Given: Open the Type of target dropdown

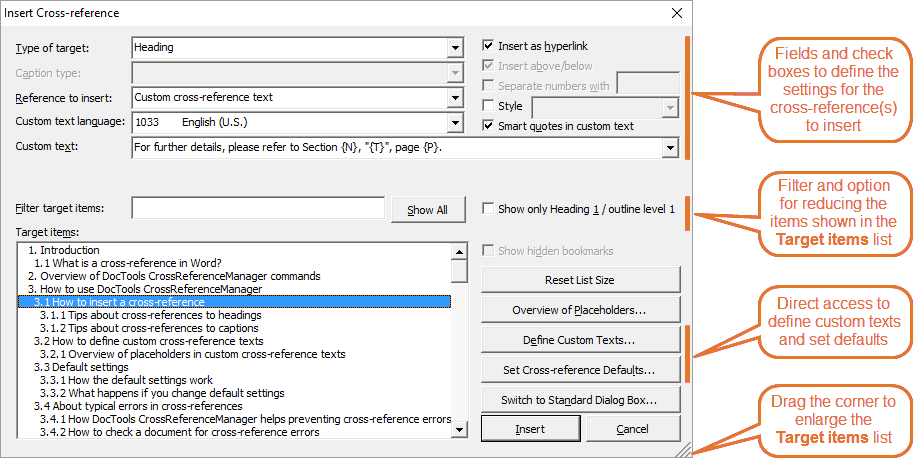Looking at the screenshot, I should (455, 48).
